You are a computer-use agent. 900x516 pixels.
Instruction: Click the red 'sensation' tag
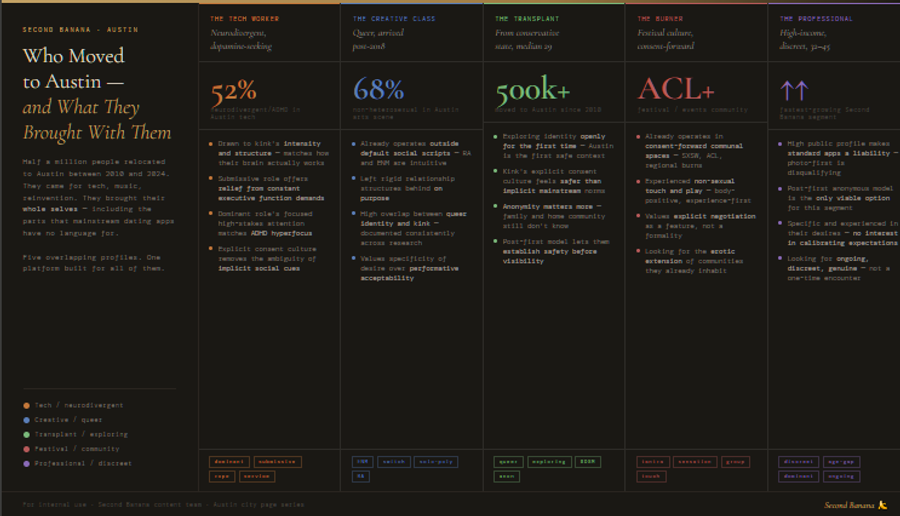point(695,461)
